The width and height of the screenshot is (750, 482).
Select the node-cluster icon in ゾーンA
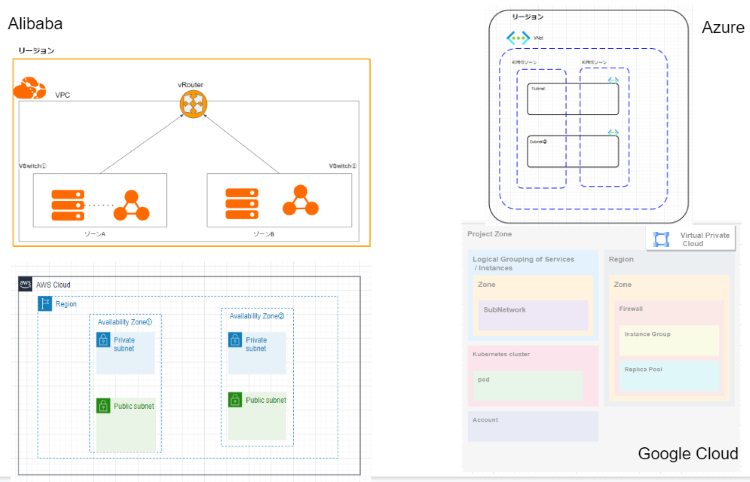coord(130,205)
